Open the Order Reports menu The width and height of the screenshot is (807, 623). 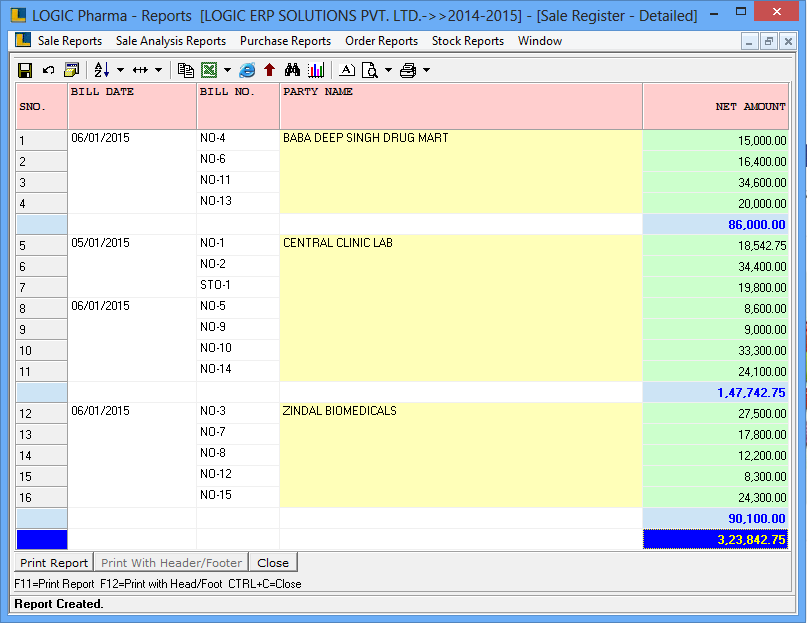pos(381,41)
